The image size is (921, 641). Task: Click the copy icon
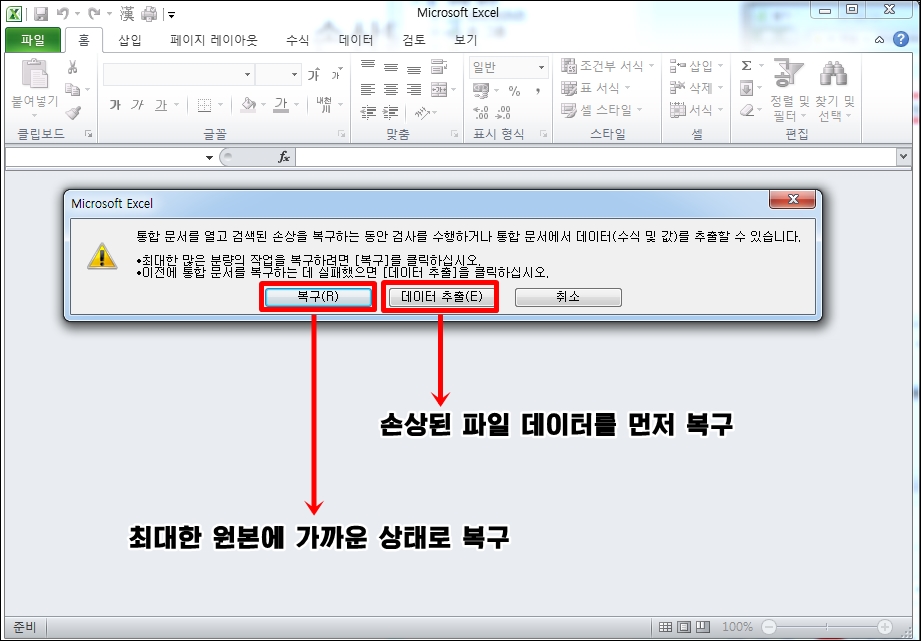73,89
